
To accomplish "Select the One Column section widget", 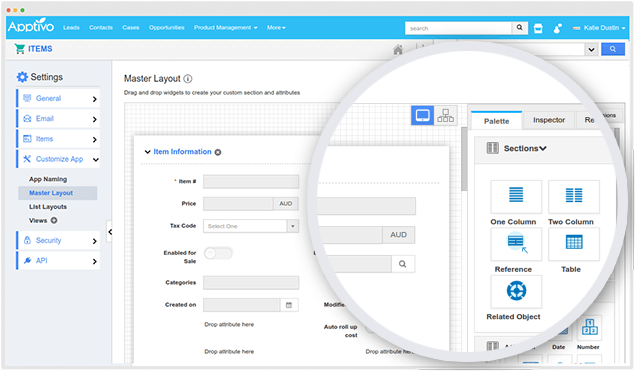I will pos(516,196).
